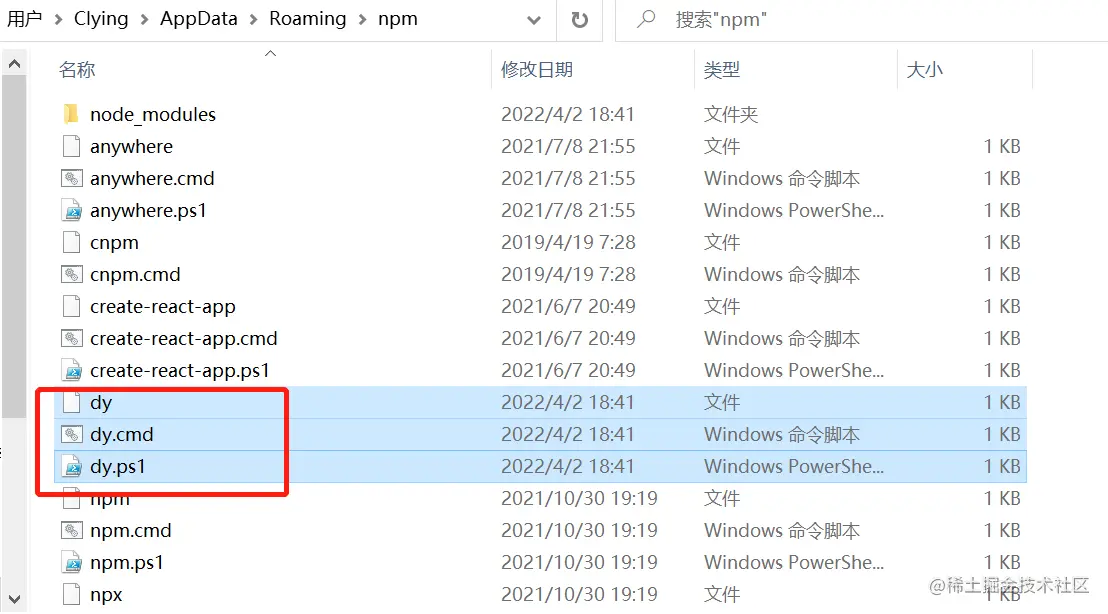1108x614 pixels.
Task: Click Windows 命令脚本 type of dy.cmd
Action: click(x=782, y=435)
